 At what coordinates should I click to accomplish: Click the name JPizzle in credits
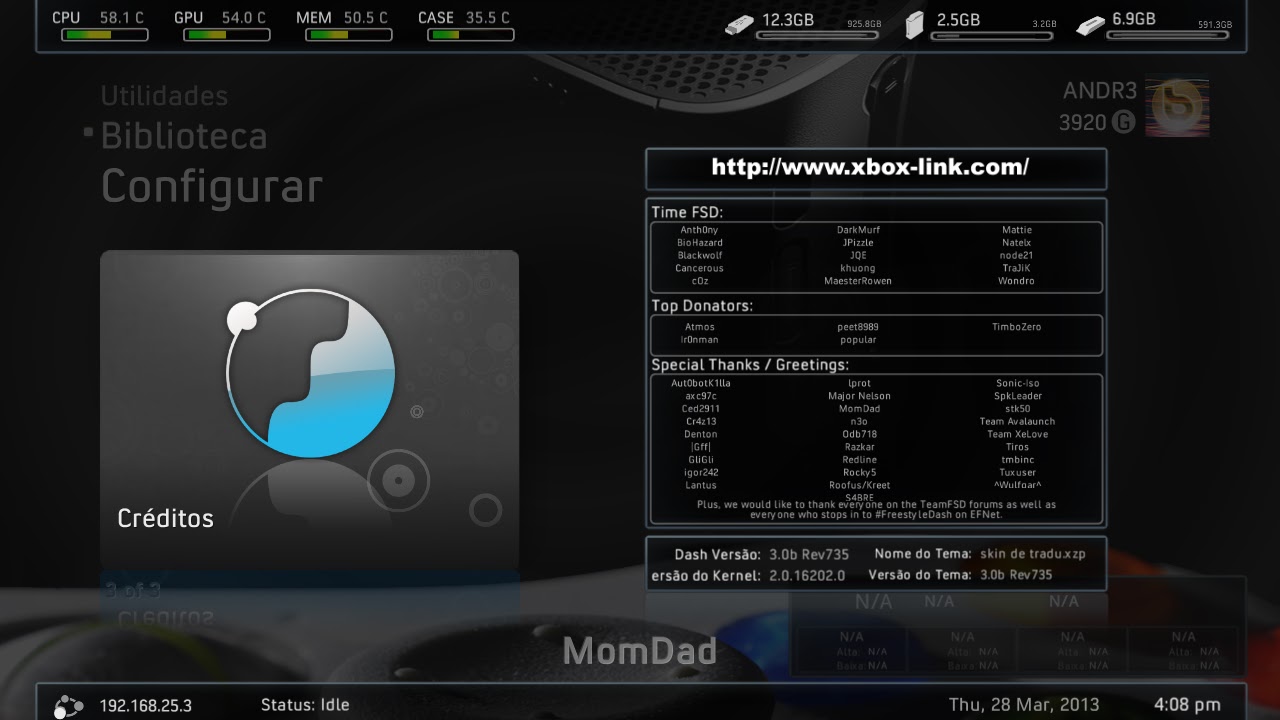858,243
